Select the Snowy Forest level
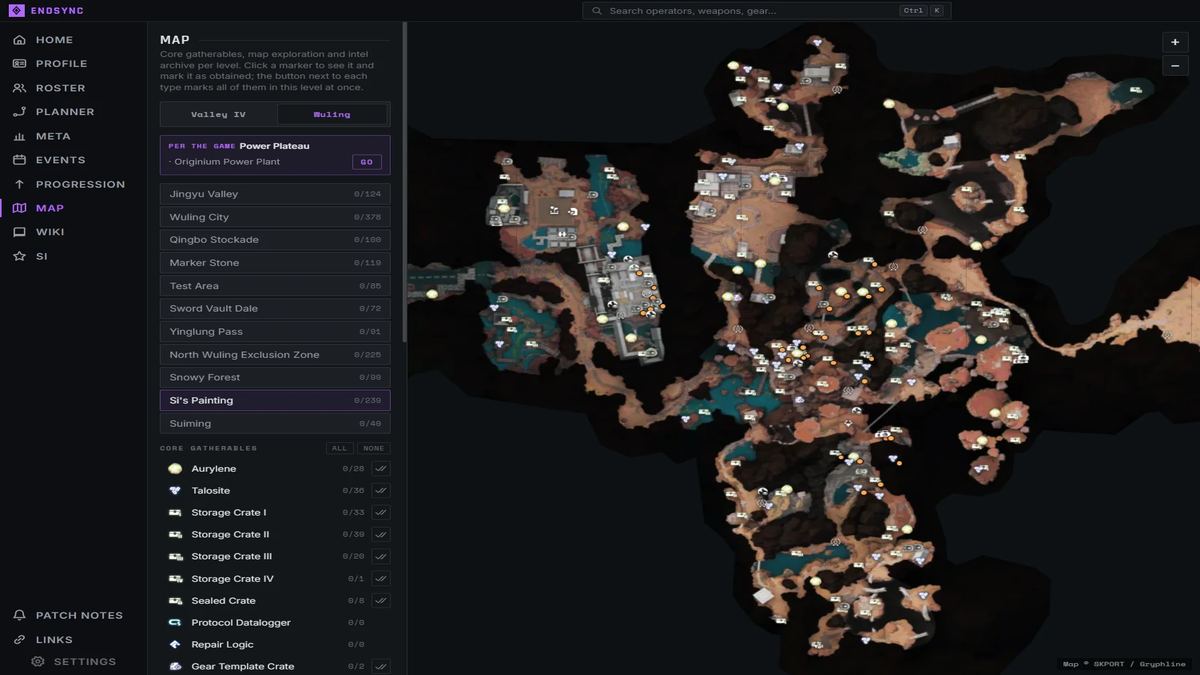 (275, 378)
